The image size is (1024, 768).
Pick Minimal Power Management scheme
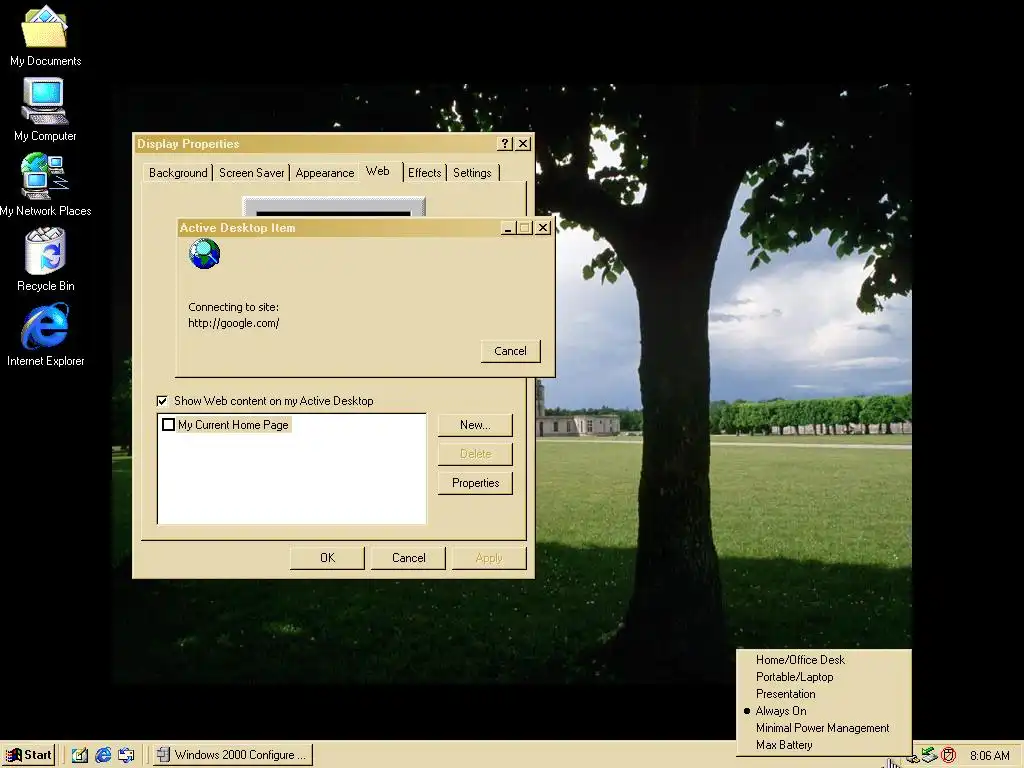click(x=824, y=728)
